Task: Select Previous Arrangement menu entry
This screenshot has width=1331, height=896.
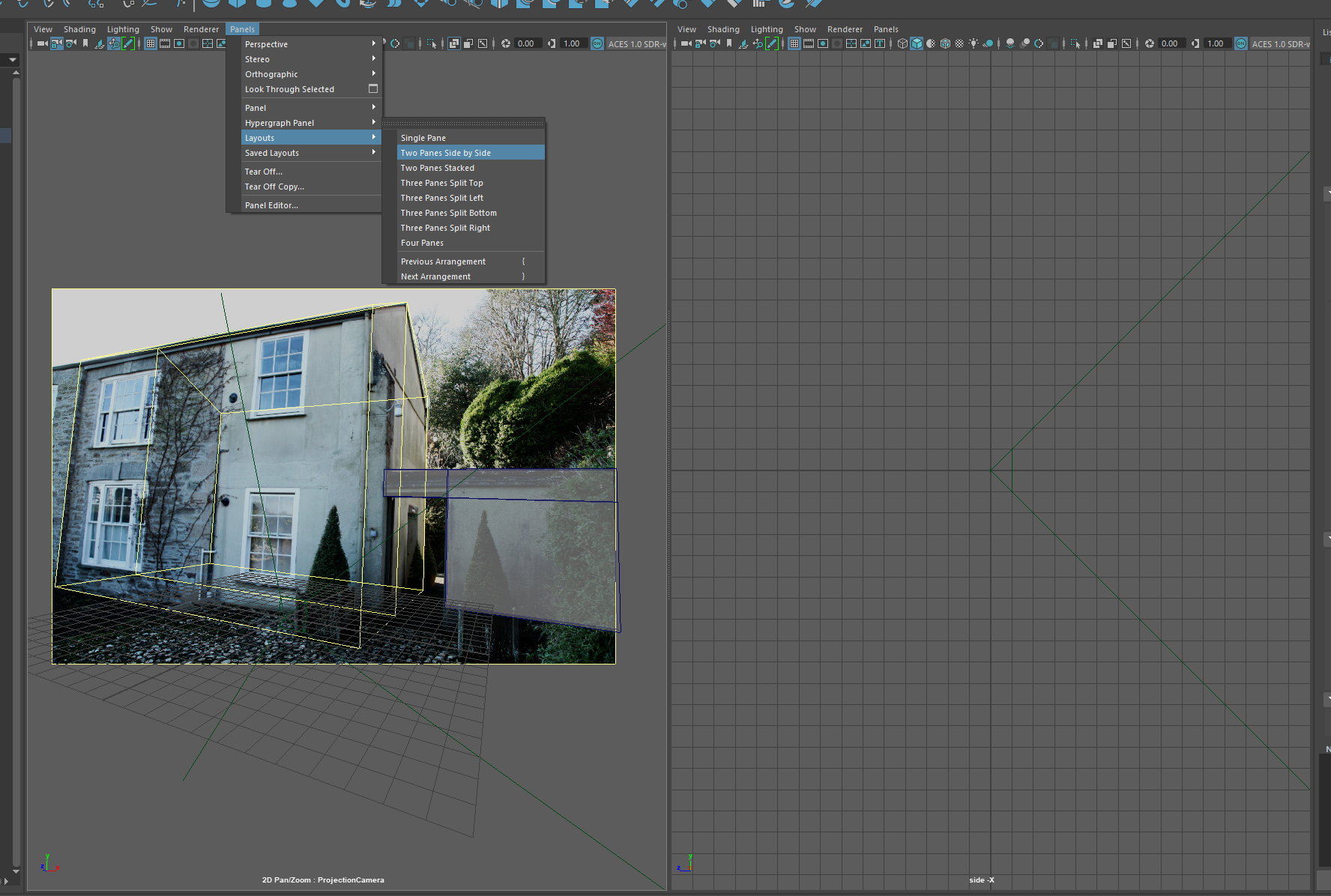Action: (x=471, y=261)
